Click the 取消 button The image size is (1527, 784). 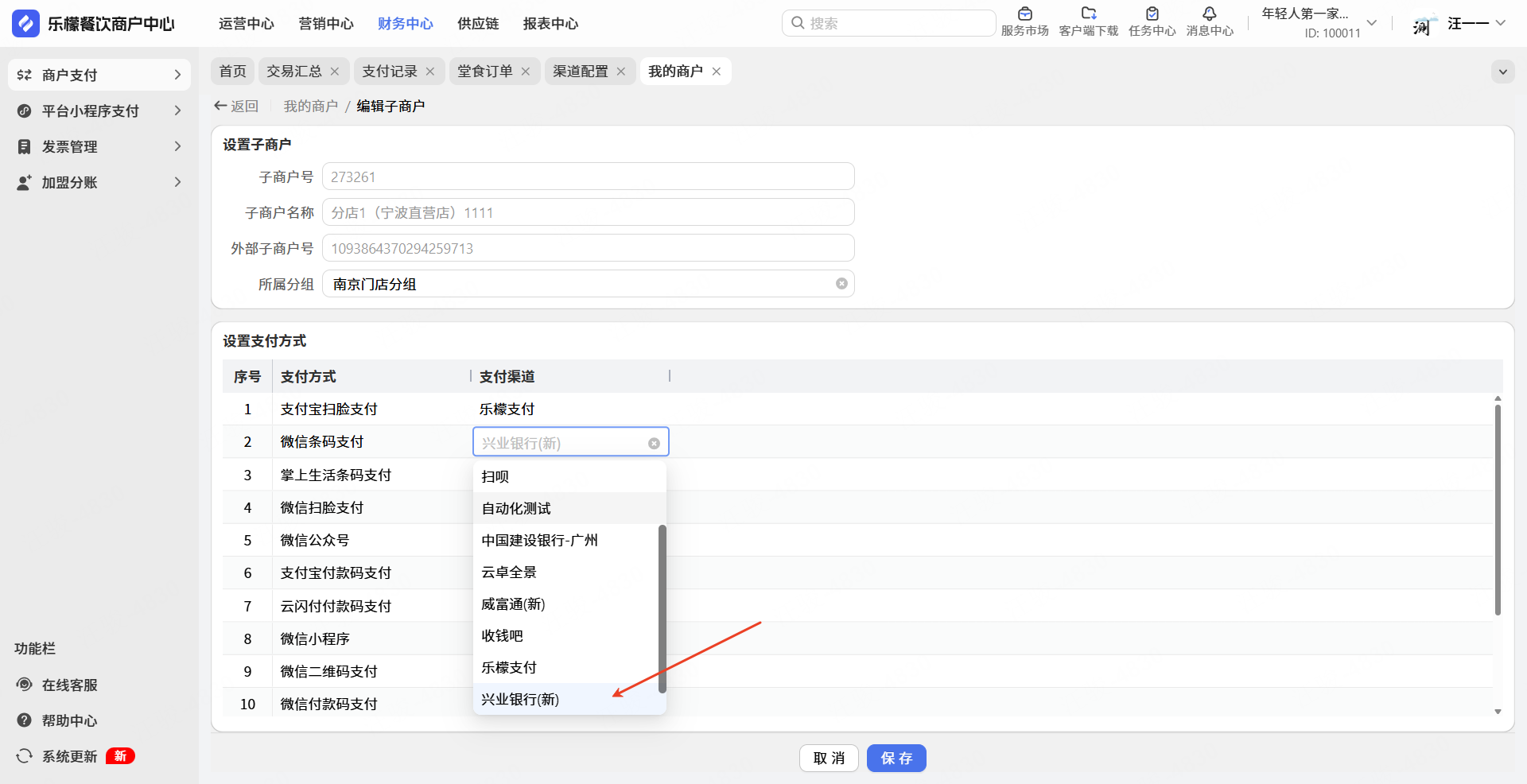pos(829,758)
